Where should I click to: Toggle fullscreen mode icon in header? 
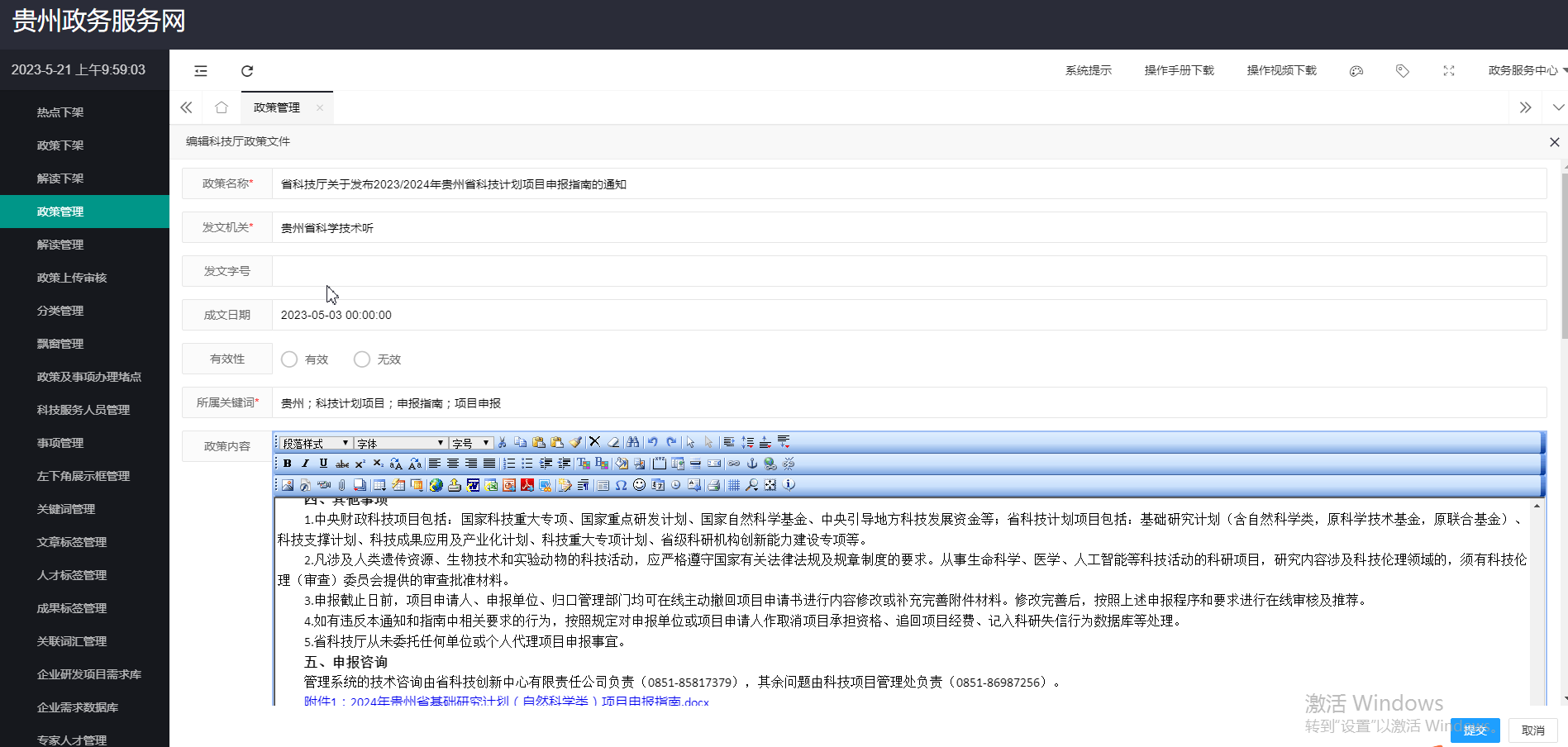(1449, 71)
